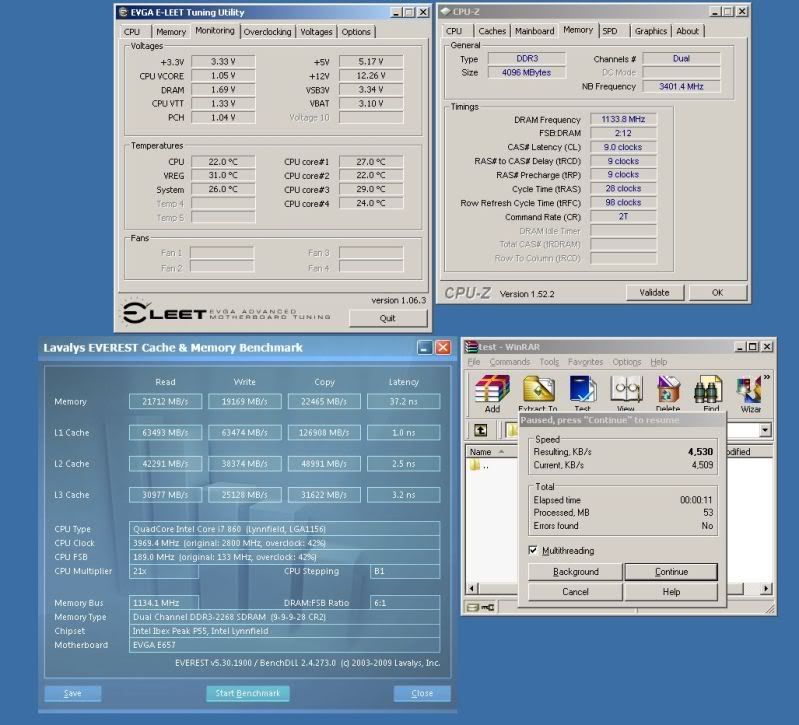Open the CPU-Z Graphics tab
The width and height of the screenshot is (799, 725).
click(x=651, y=31)
